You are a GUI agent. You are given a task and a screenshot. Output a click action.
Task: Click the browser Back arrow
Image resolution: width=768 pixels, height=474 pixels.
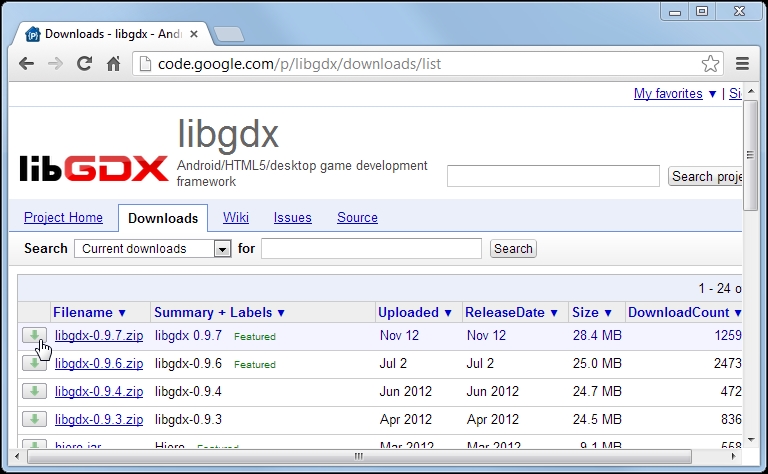(x=26, y=64)
